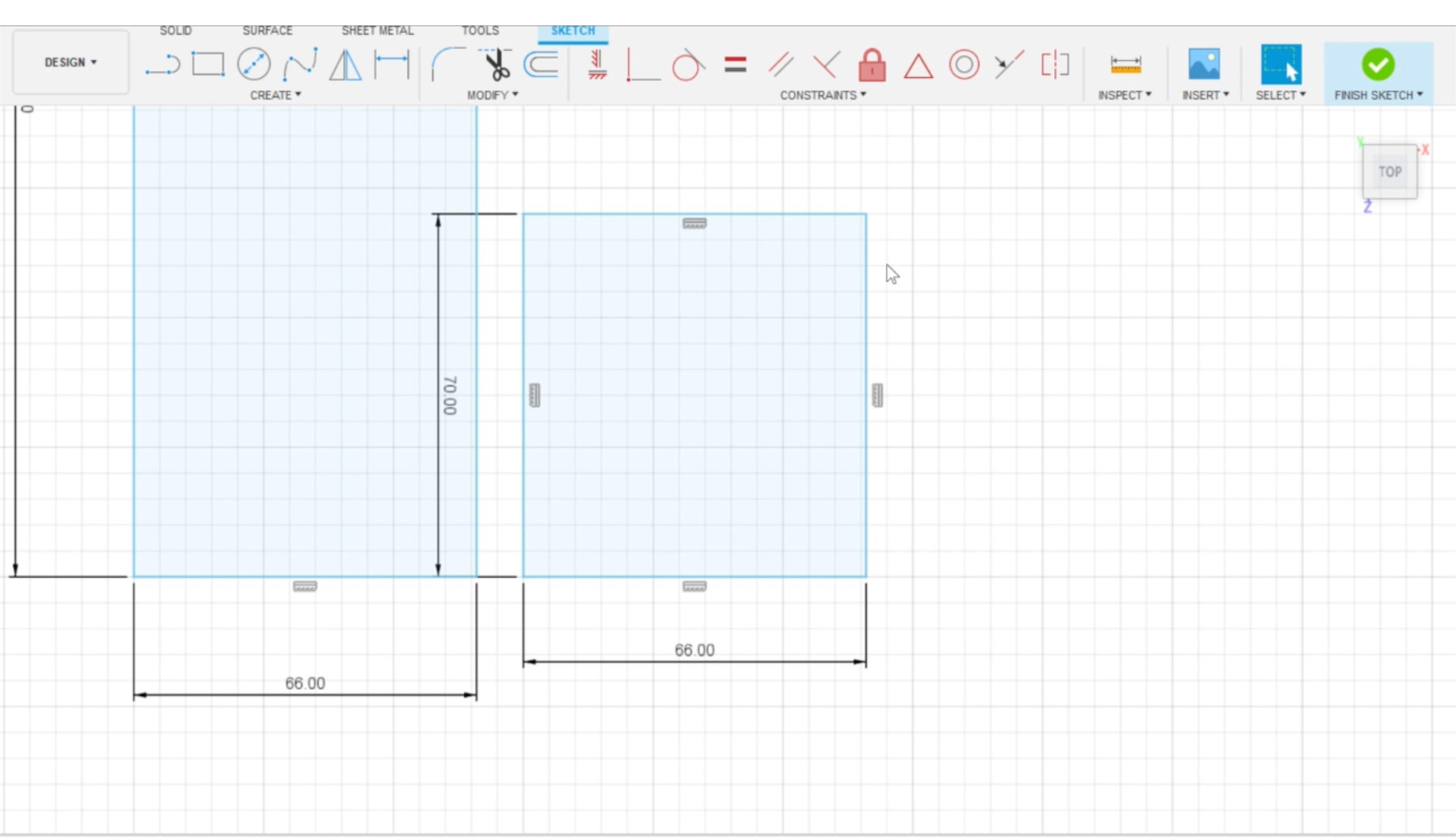Image resolution: width=1456 pixels, height=837 pixels.
Task: Expand the CREATE menu
Action: click(x=275, y=95)
